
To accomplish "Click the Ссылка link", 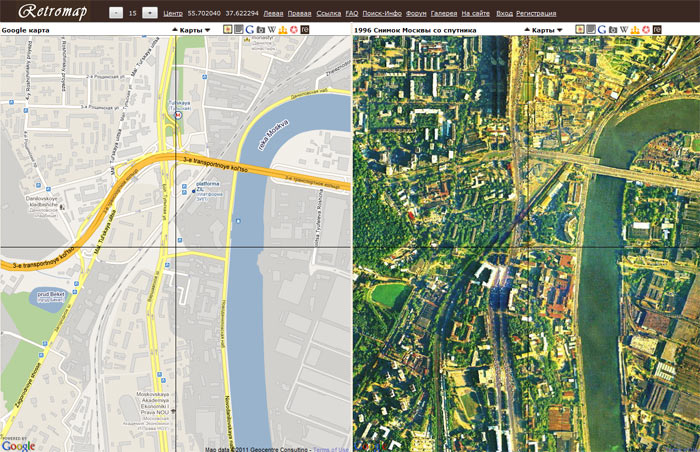I will coord(329,13).
